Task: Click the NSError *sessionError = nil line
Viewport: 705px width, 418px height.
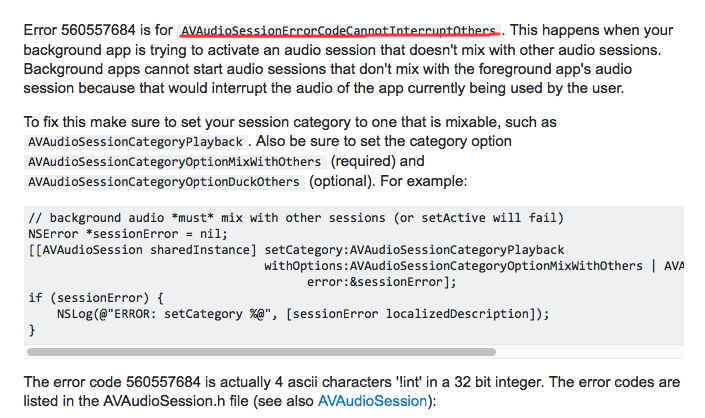Action: coord(119,234)
